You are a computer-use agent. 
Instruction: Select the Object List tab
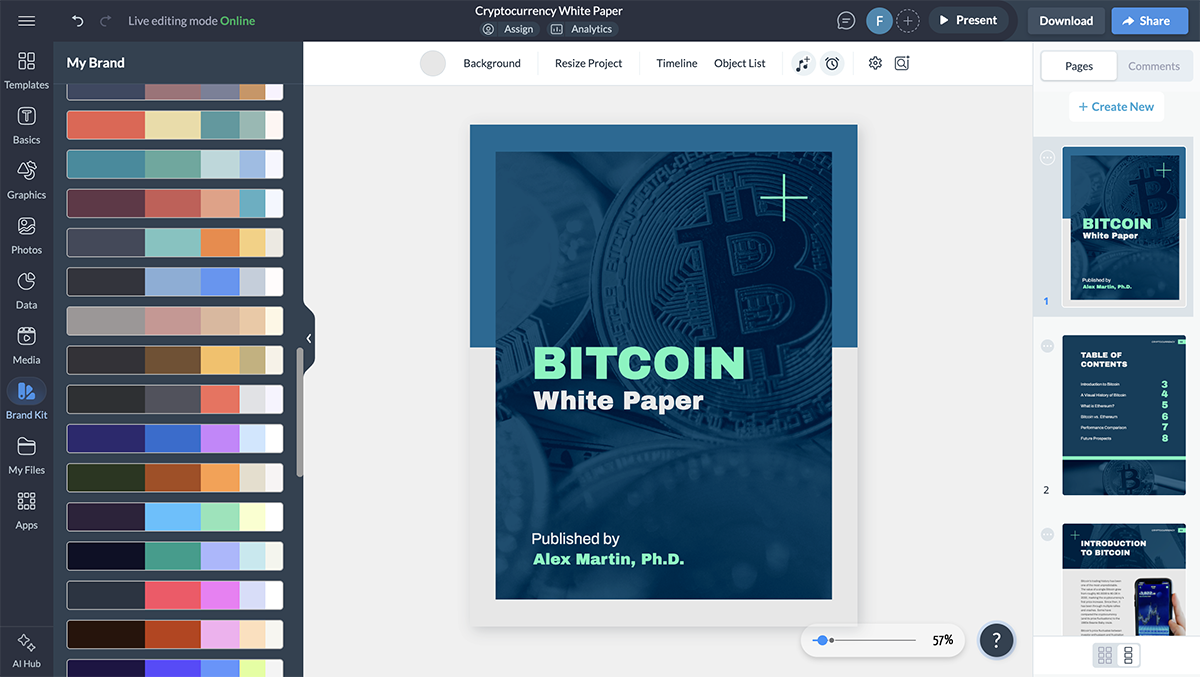click(x=739, y=63)
